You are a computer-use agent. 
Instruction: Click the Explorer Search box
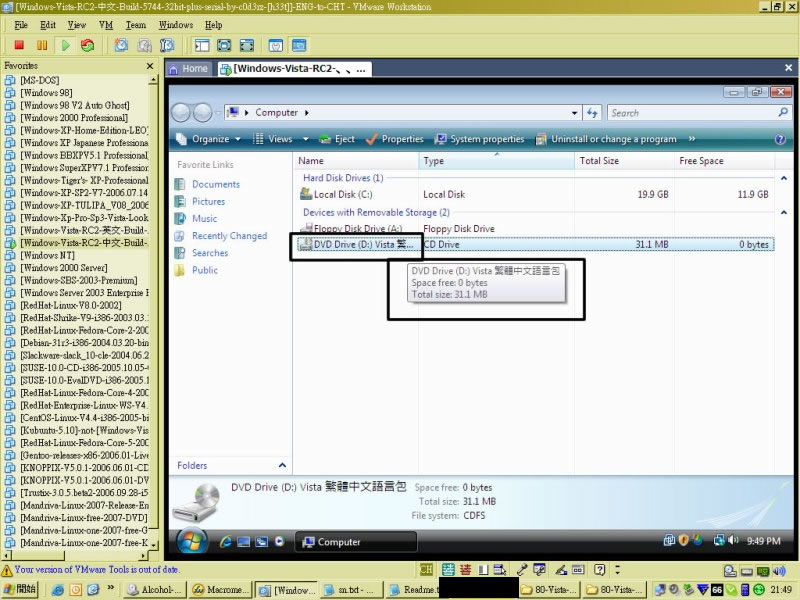pyautogui.click(x=699, y=113)
